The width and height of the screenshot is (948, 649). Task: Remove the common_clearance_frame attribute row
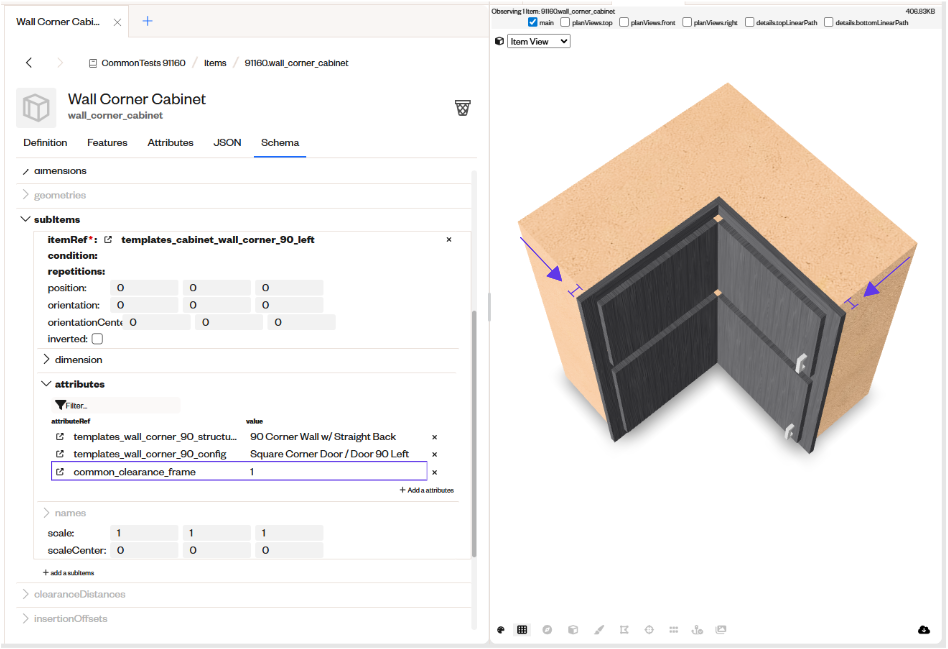tap(434, 472)
